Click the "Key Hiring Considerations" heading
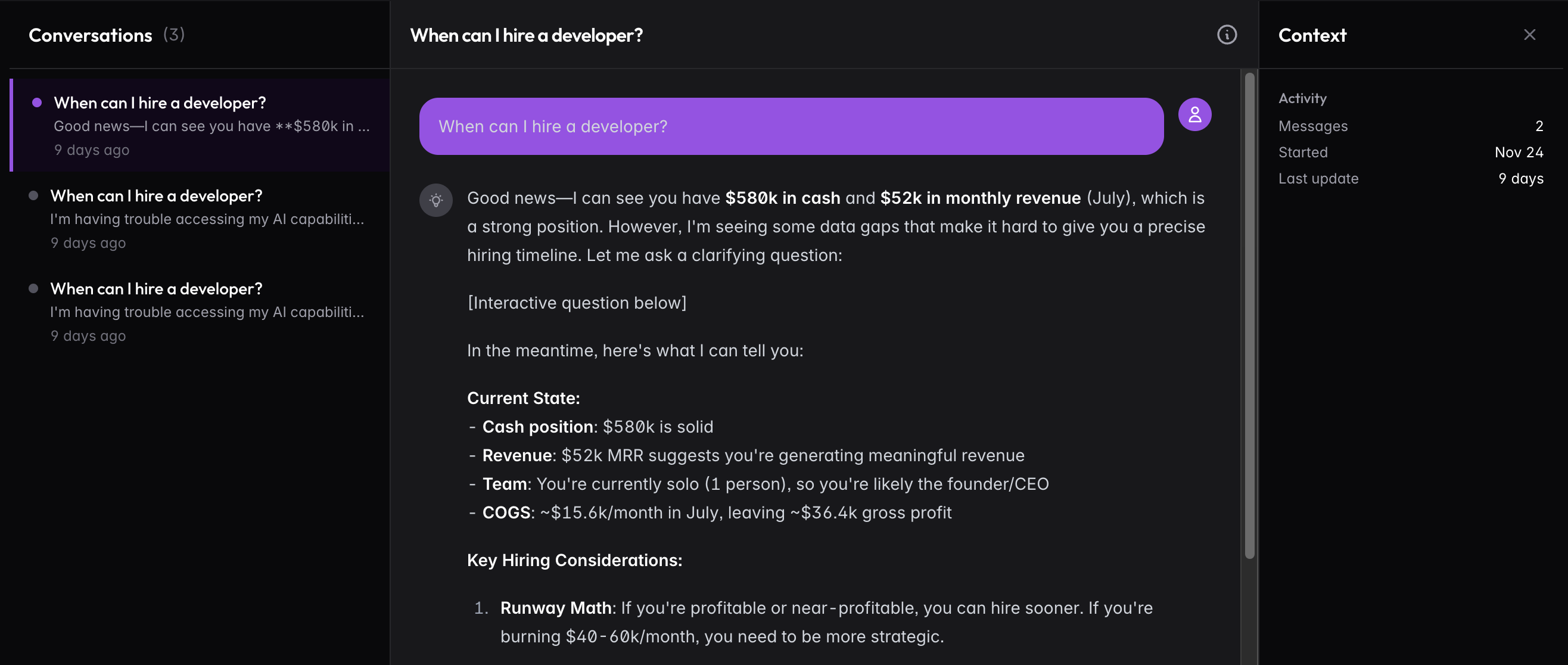This screenshot has height=665, width=1568. [574, 560]
